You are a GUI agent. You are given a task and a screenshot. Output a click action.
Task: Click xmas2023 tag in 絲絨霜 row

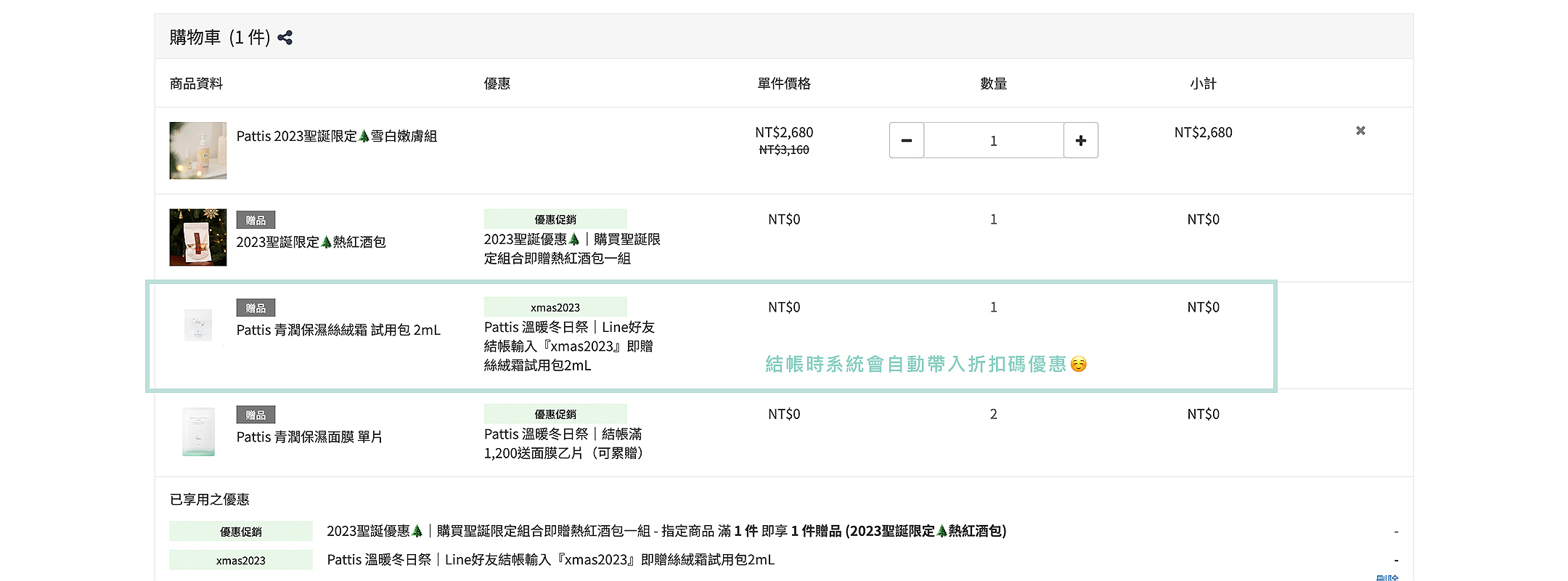[555, 307]
